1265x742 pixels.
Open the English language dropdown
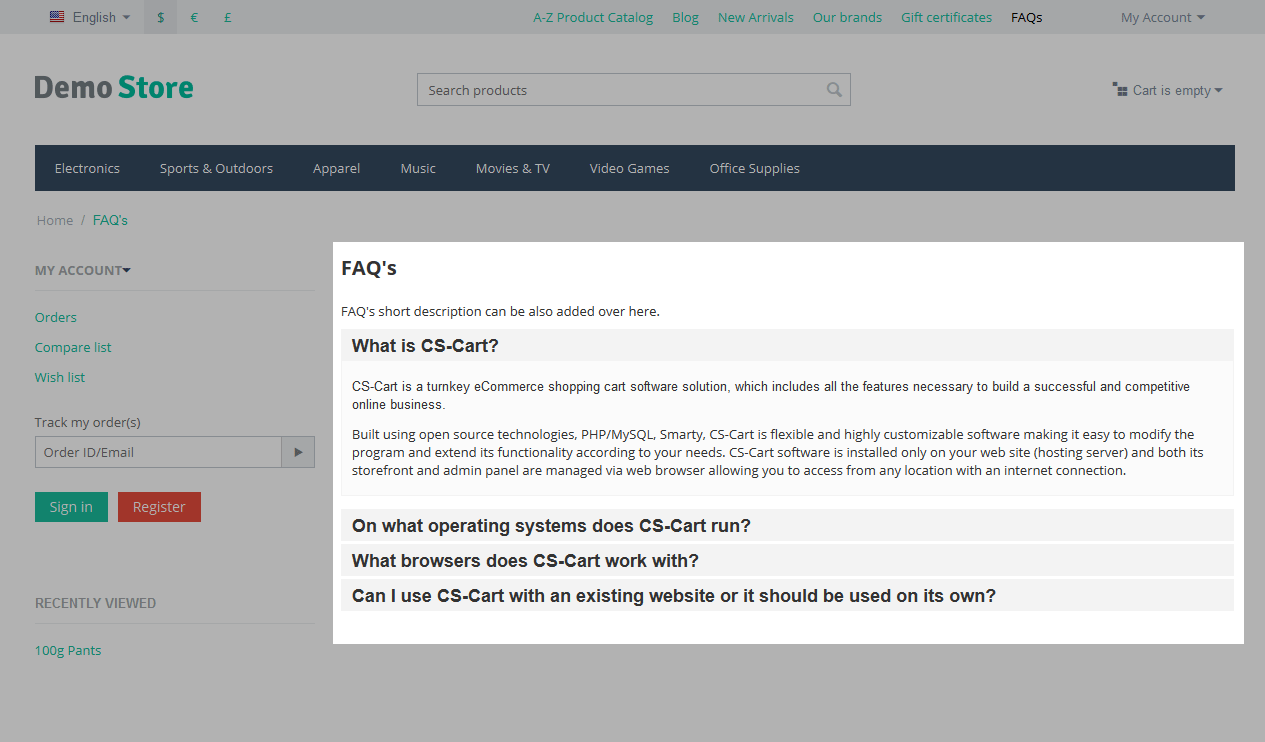point(90,17)
